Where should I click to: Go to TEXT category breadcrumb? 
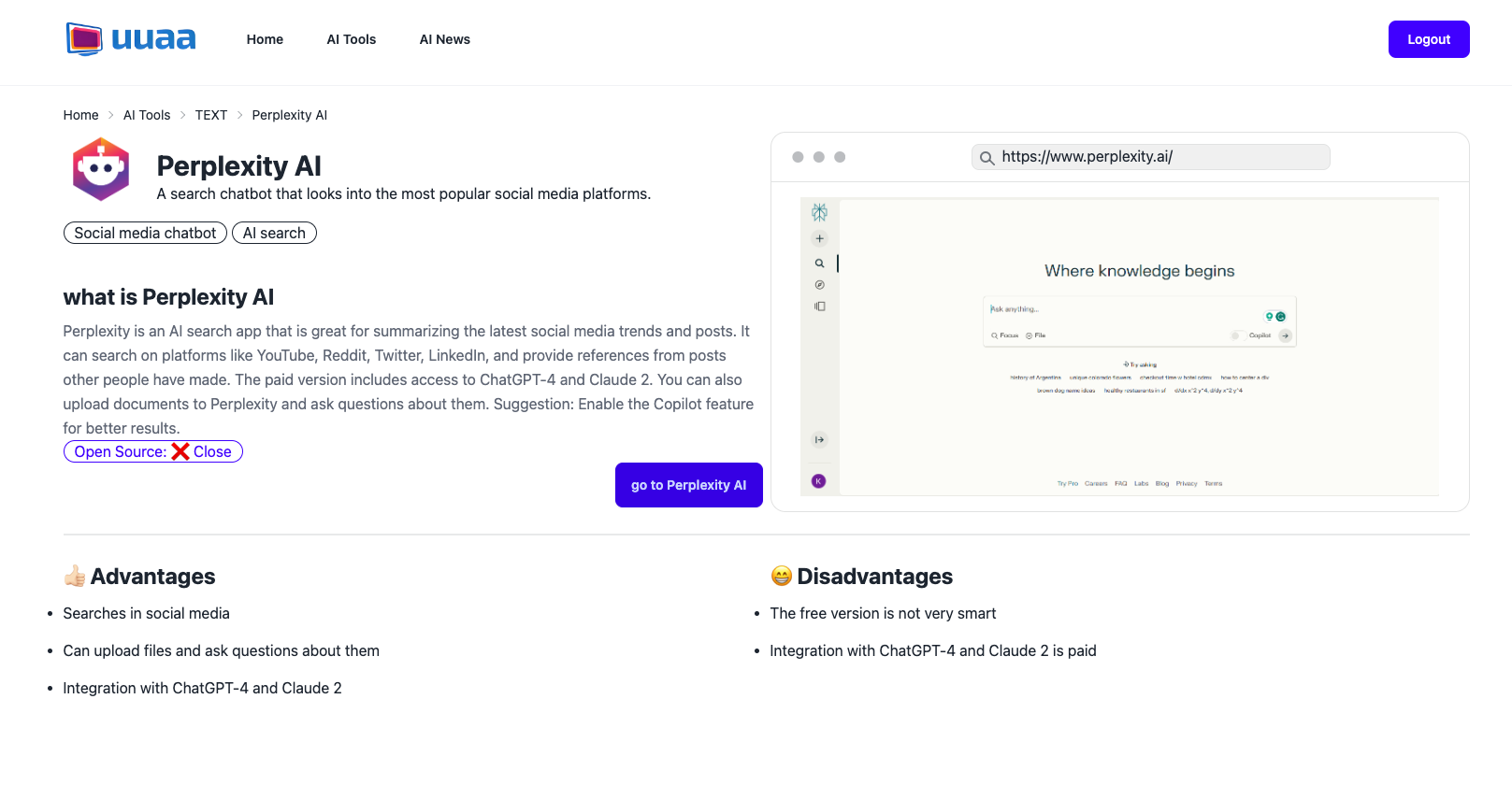point(211,115)
